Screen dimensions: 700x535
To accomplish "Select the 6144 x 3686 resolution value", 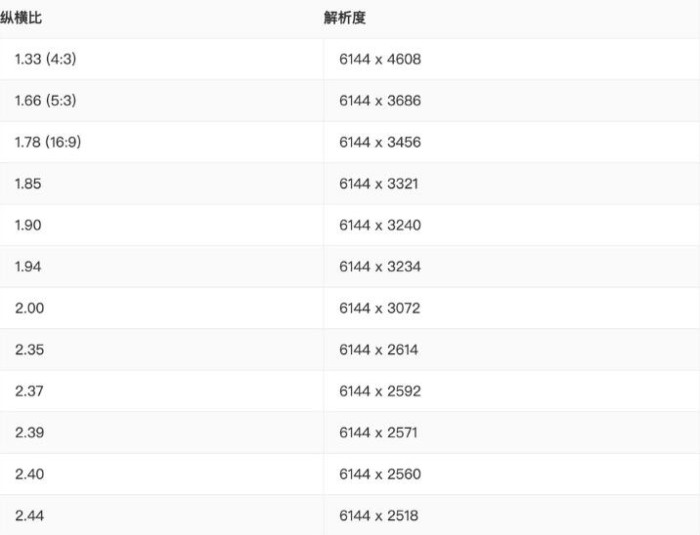I will [x=380, y=100].
